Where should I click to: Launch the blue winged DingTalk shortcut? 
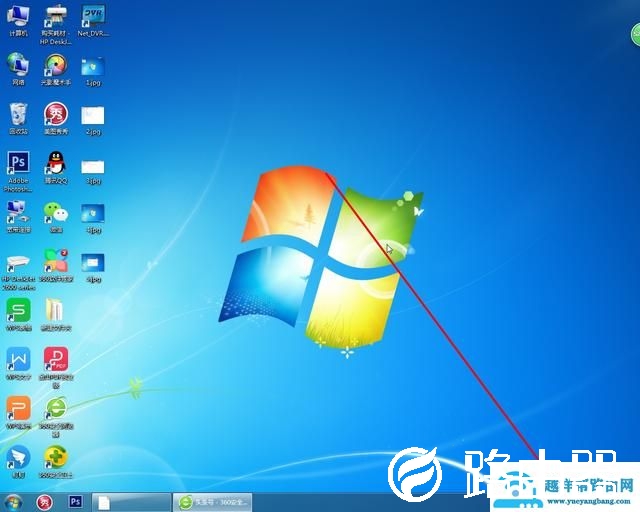pyautogui.click(x=18, y=461)
